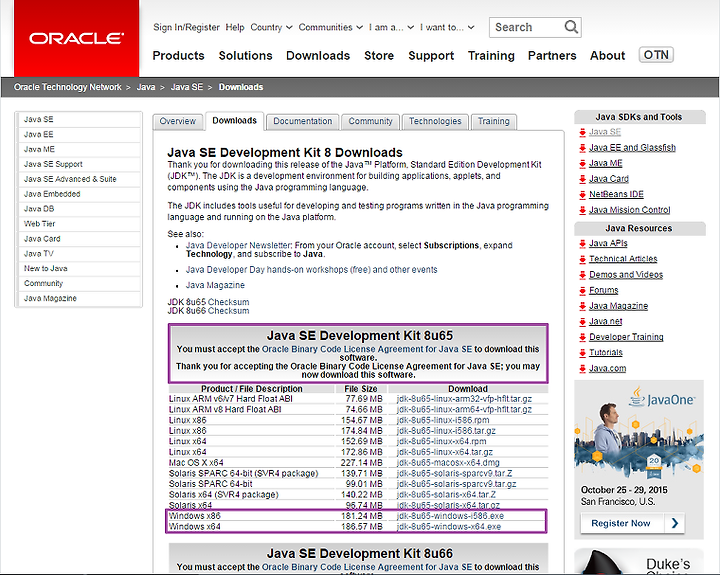
Task: Select the Downloads tab
Action: click(235, 121)
